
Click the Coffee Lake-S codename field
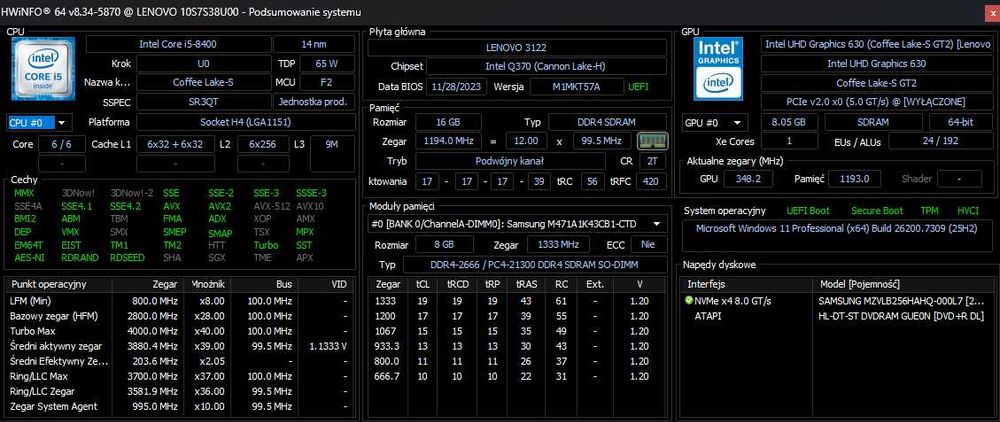tap(204, 82)
